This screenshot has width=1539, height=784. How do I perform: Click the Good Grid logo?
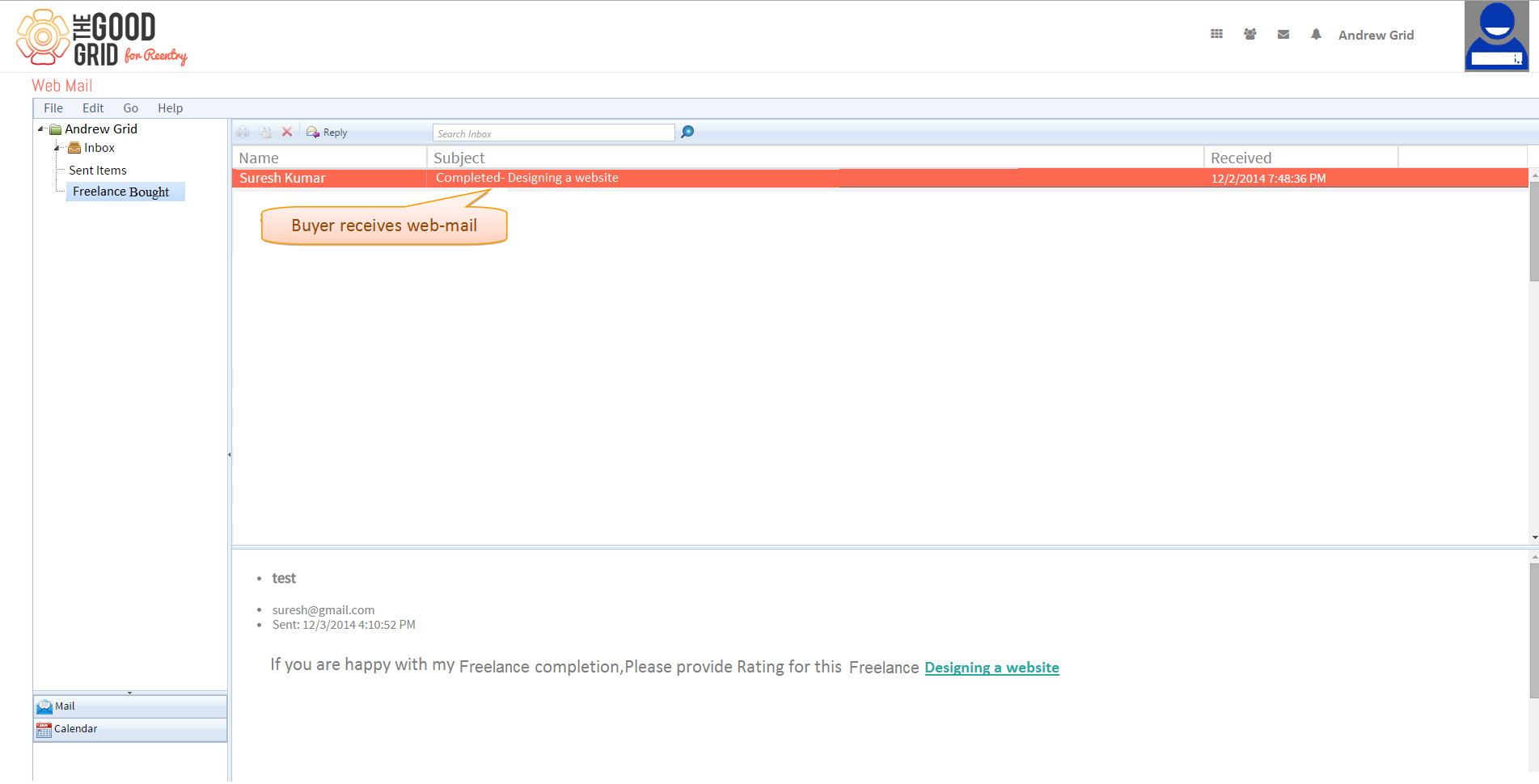102,38
